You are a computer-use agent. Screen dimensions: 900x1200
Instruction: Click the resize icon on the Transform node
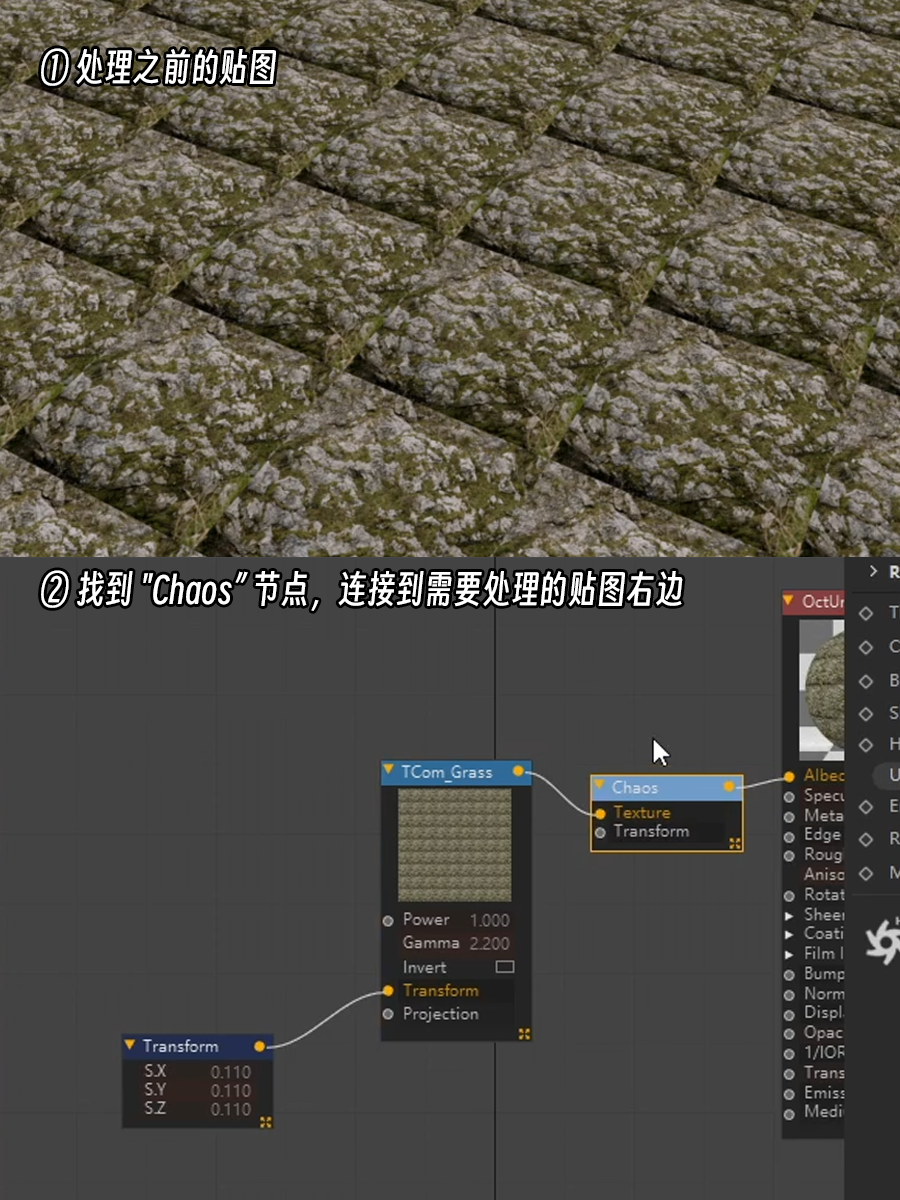pos(265,1122)
